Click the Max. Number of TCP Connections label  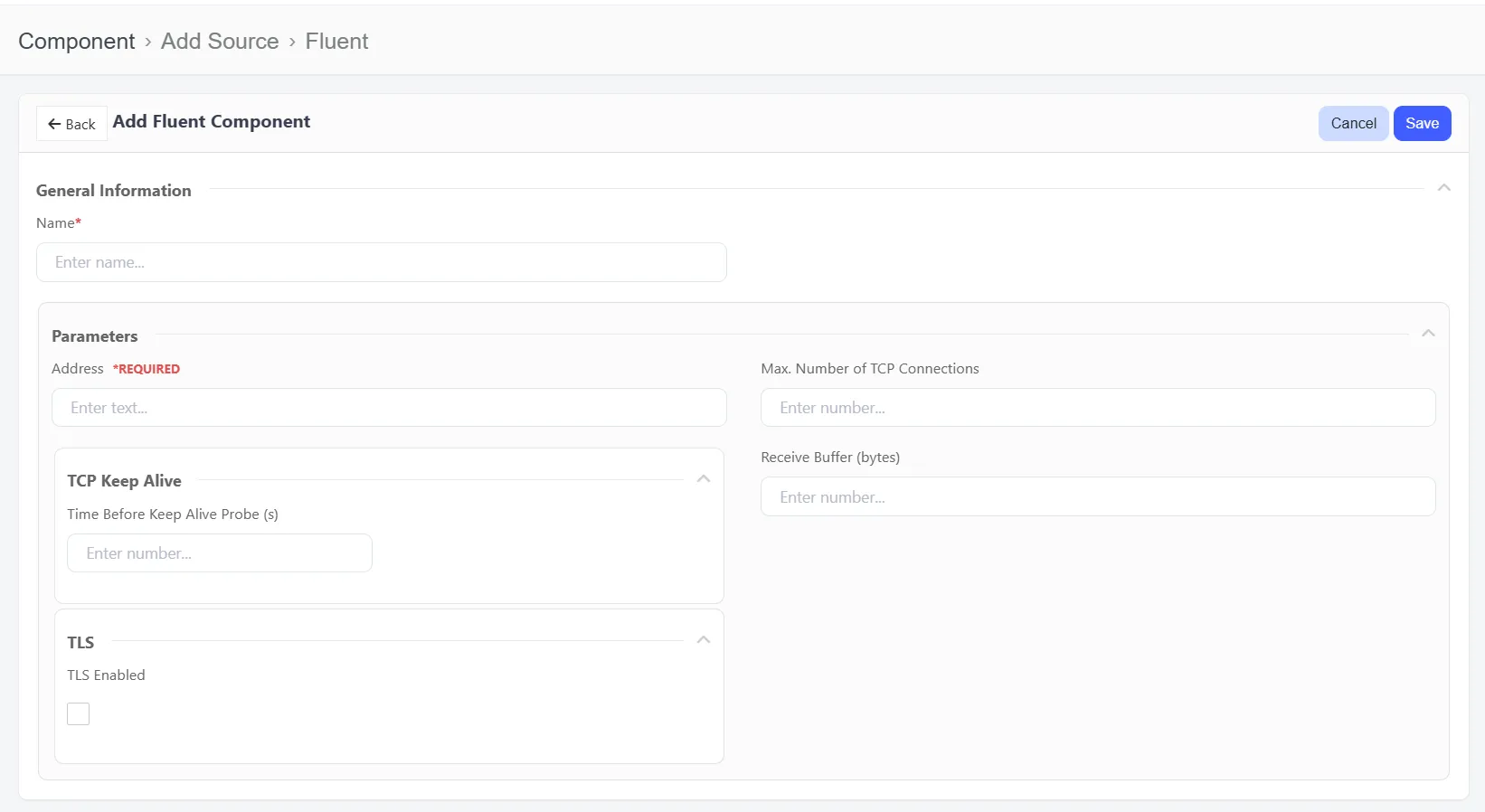tap(870, 369)
